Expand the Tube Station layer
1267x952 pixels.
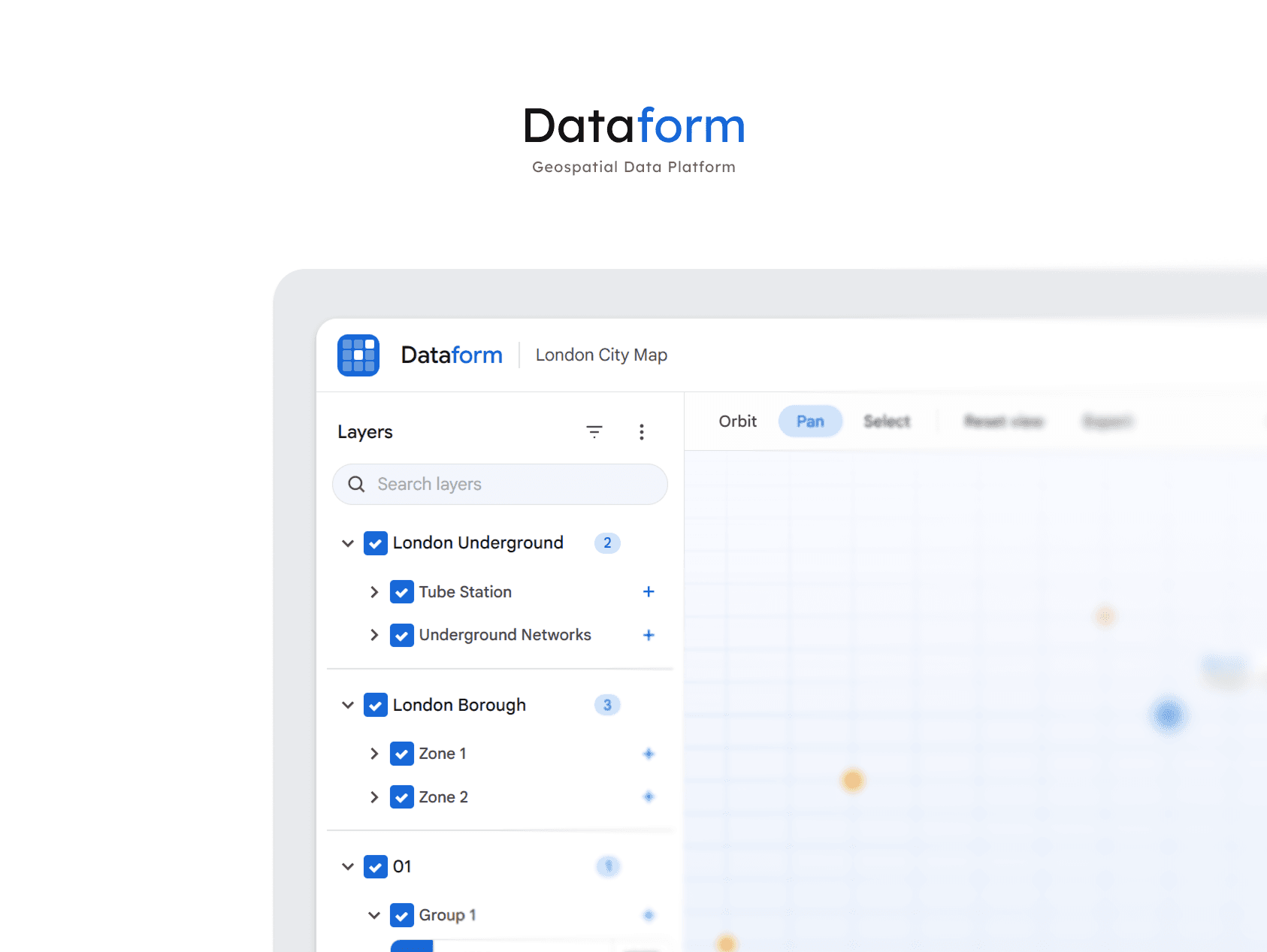tap(374, 592)
